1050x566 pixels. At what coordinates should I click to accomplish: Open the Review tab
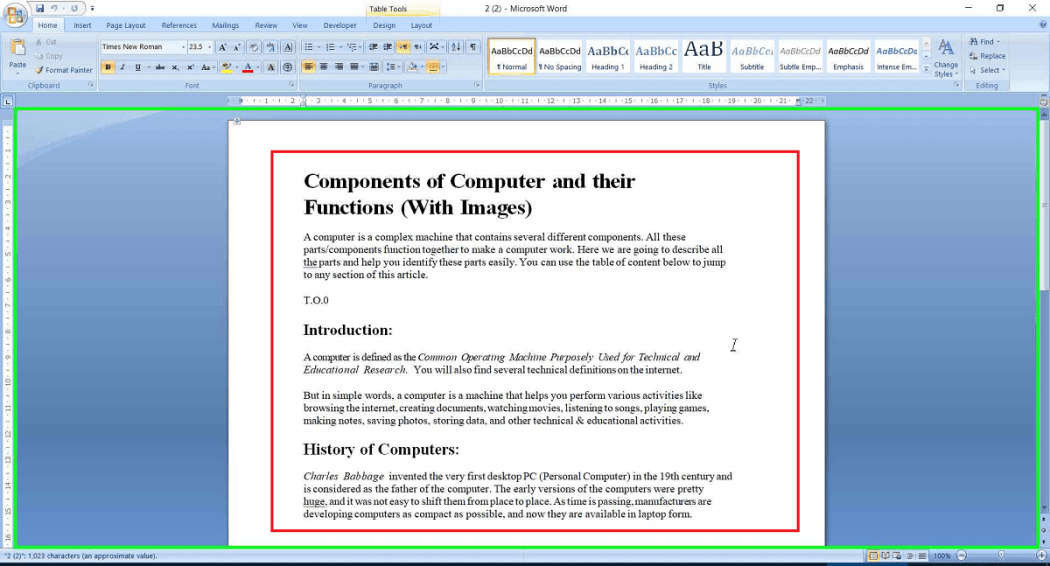(266, 25)
